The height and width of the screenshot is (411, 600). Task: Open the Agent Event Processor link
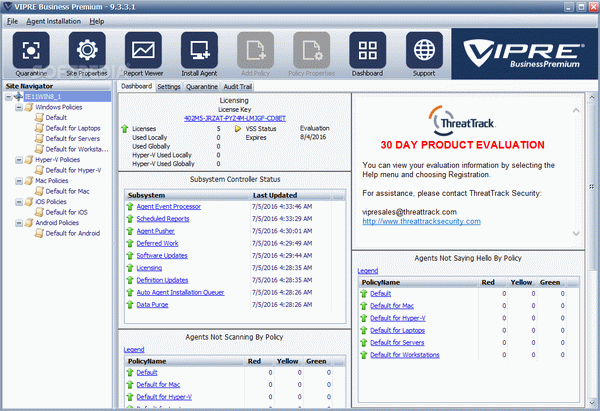[x=169, y=207]
